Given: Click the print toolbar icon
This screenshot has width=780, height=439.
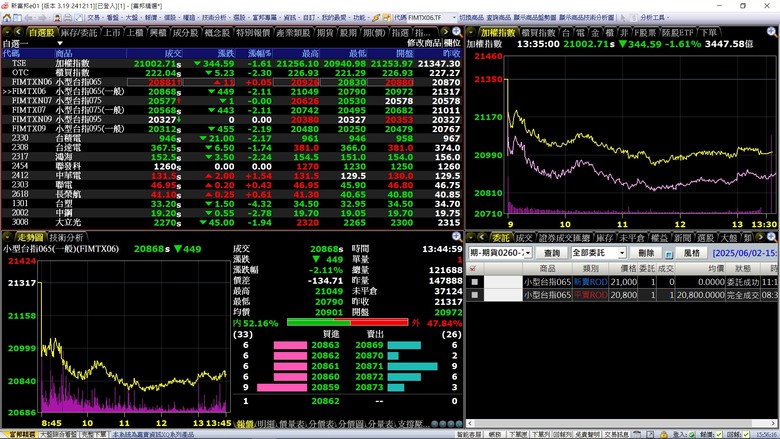Looking at the screenshot, I should [x=68, y=17].
